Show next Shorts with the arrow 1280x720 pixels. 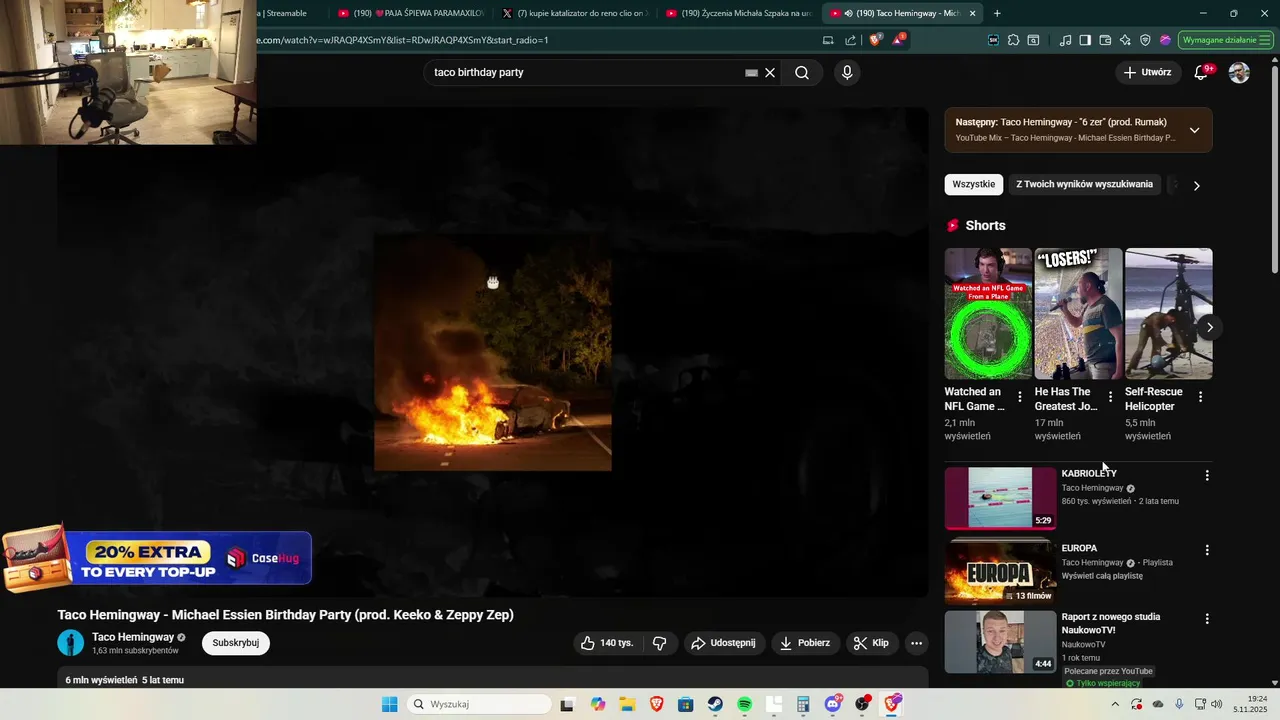1209,327
